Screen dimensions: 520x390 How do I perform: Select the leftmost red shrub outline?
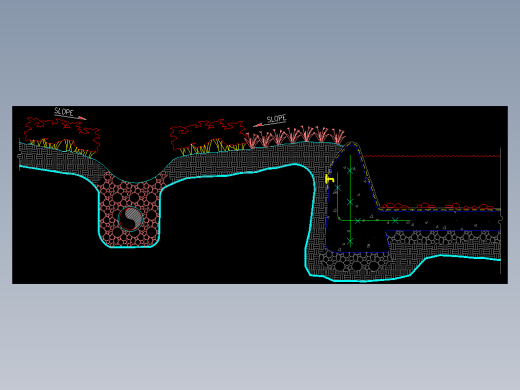click(x=62, y=134)
